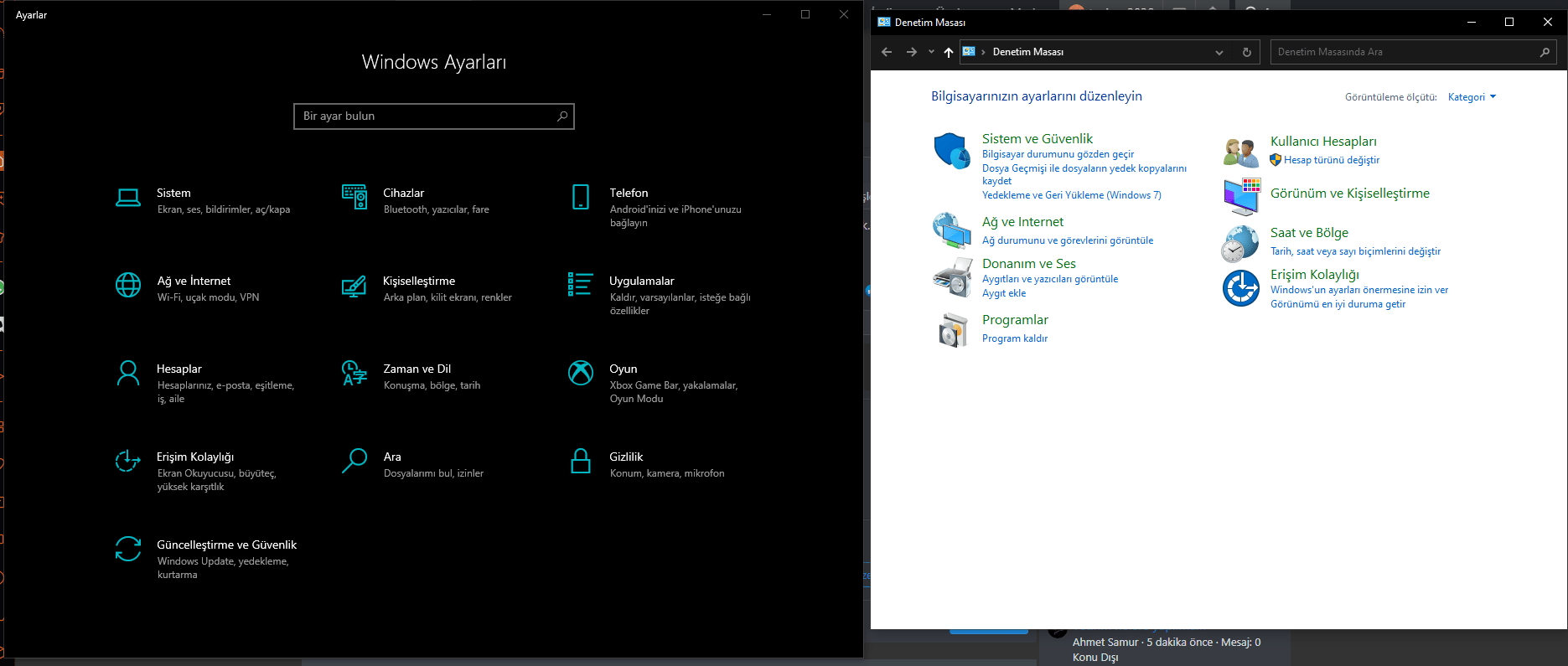Open the Gizlilik lock icon

click(x=581, y=461)
